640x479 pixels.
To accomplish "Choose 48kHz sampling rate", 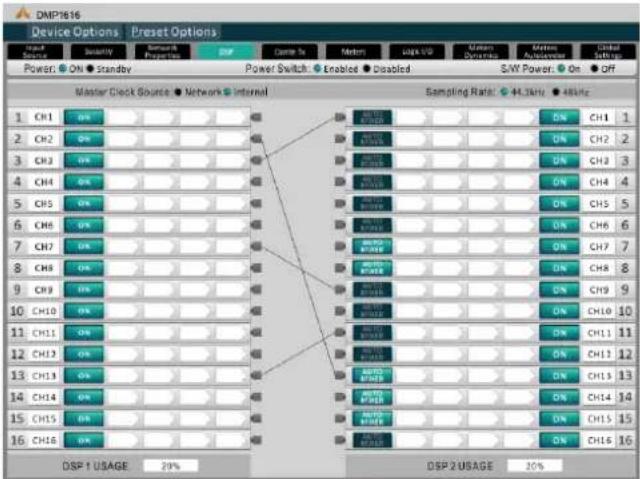I will coord(556,92).
